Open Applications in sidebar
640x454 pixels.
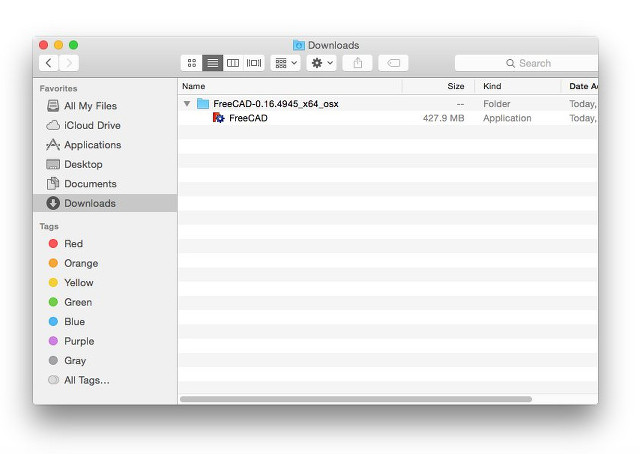click(105, 145)
